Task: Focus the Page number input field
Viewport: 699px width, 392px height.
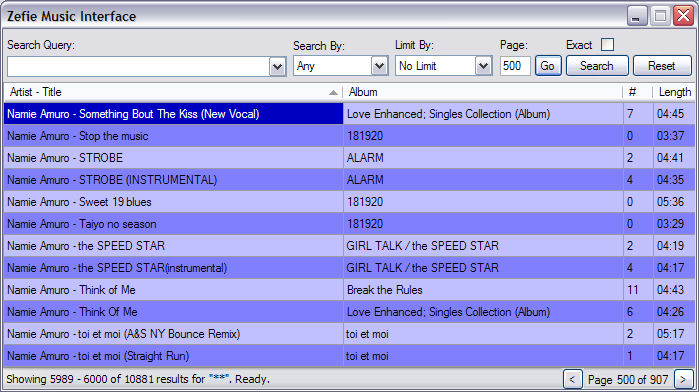Action: click(x=515, y=66)
